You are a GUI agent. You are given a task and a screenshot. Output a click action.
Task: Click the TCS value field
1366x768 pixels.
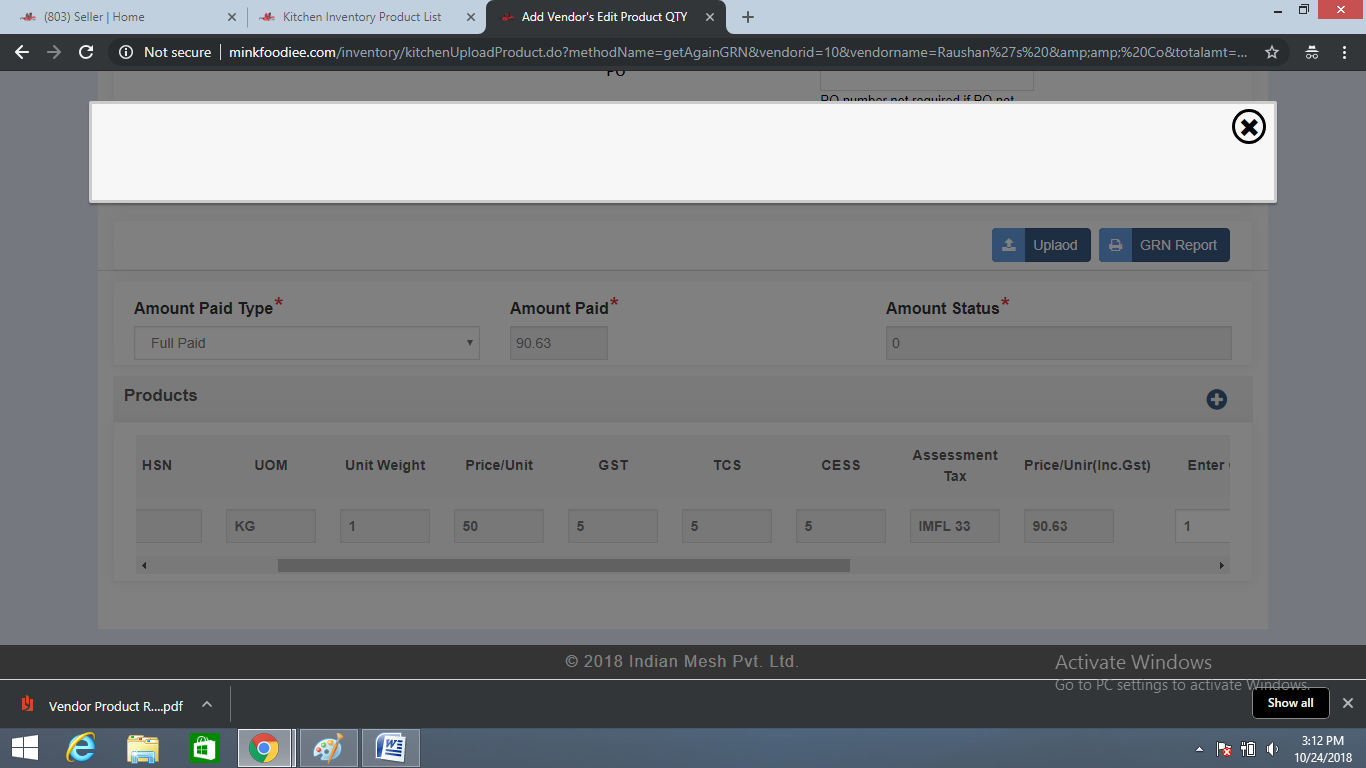coord(727,526)
